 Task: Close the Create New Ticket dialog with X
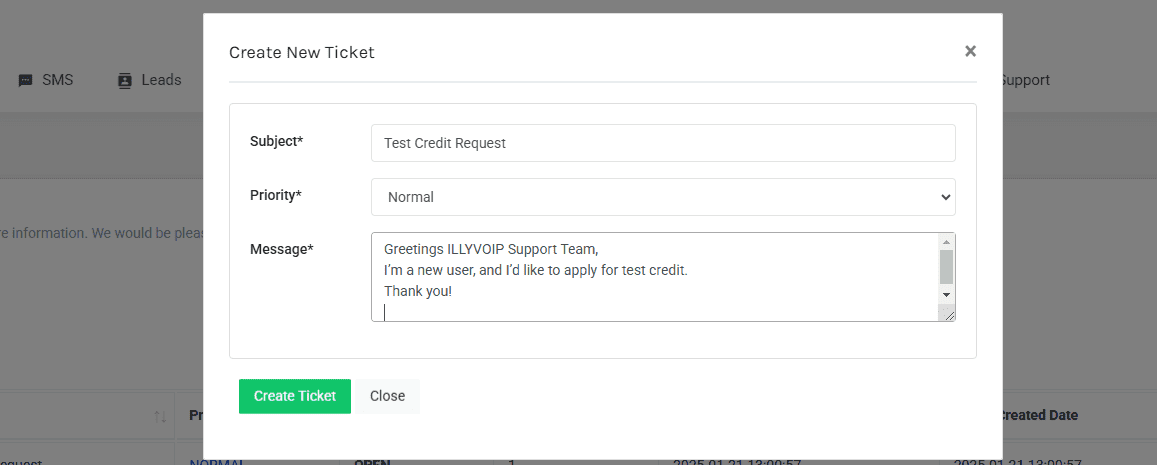970,51
